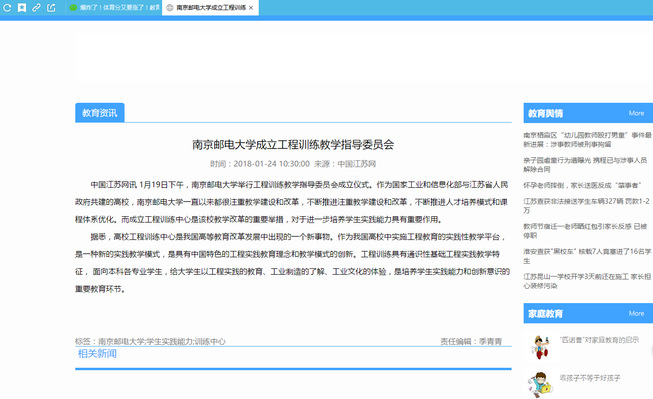This screenshot has height=399, width=653.
Task: Select the 南京邮电大学成立工程训练 tab
Action: pos(210,7)
